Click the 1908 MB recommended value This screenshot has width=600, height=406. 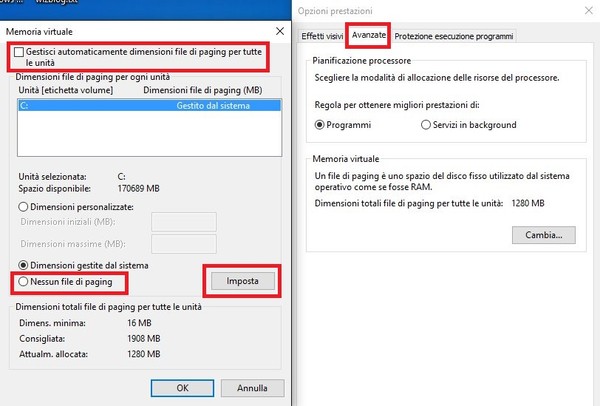pyautogui.click(x=144, y=339)
